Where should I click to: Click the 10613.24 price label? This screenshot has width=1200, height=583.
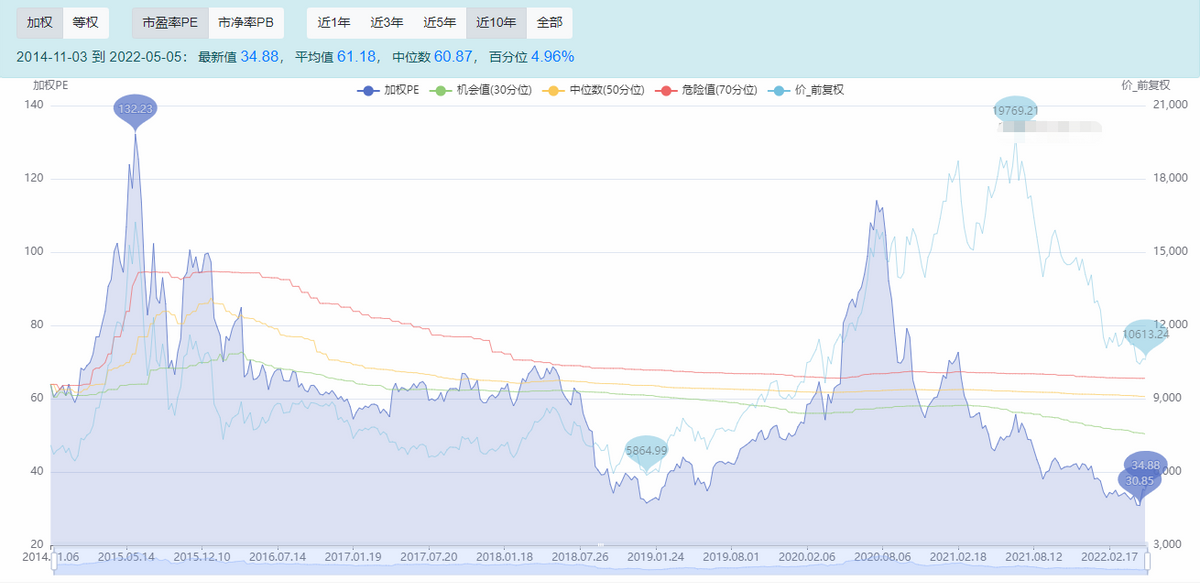point(1146,333)
